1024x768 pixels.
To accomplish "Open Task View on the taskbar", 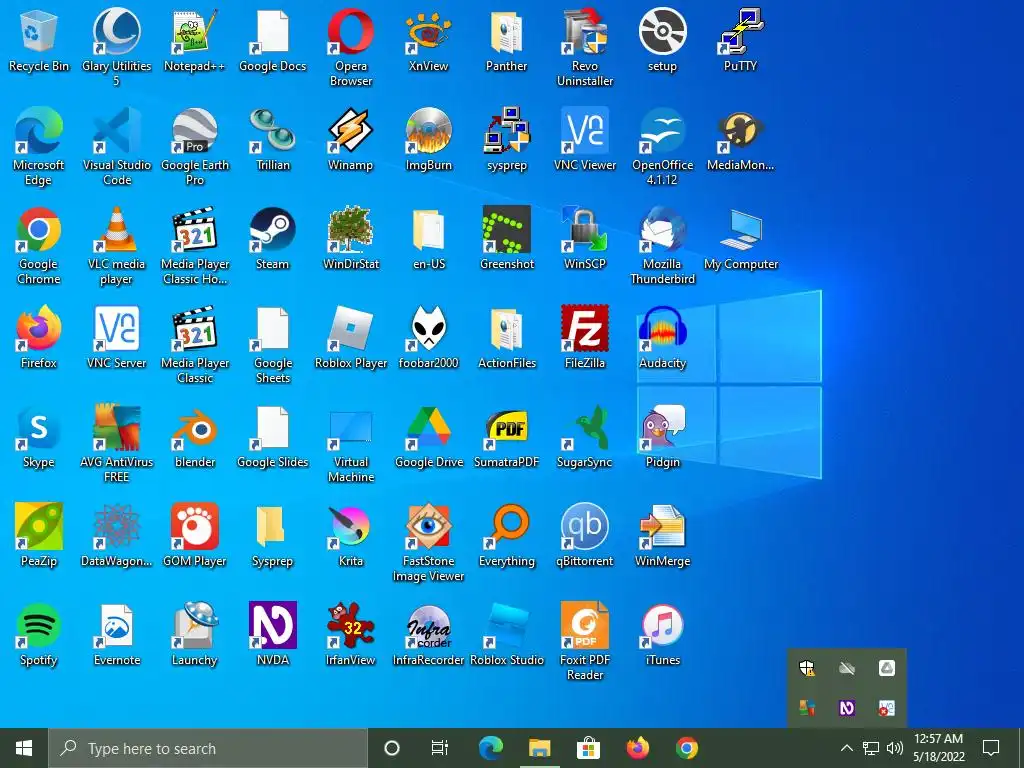I will [x=440, y=748].
